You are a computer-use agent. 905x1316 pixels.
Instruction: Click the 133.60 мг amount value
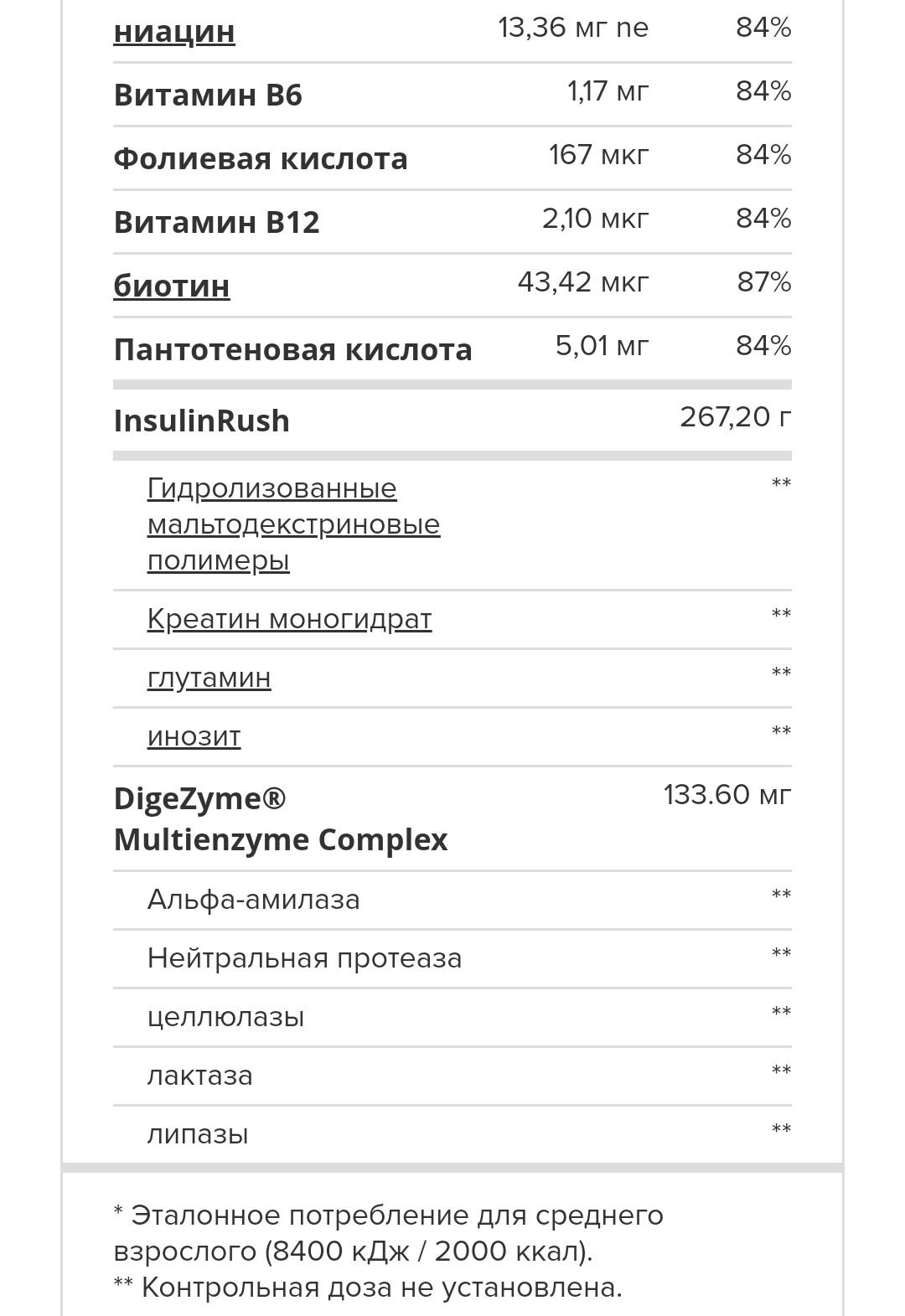tap(727, 794)
